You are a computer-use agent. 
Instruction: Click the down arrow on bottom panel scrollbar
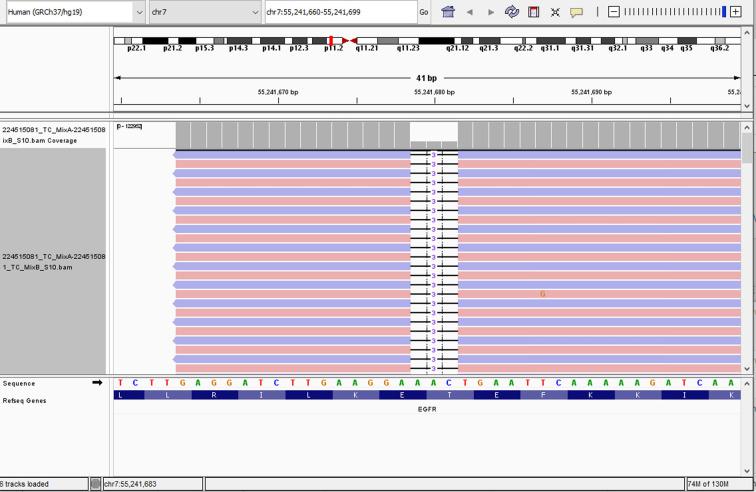tap(747, 471)
